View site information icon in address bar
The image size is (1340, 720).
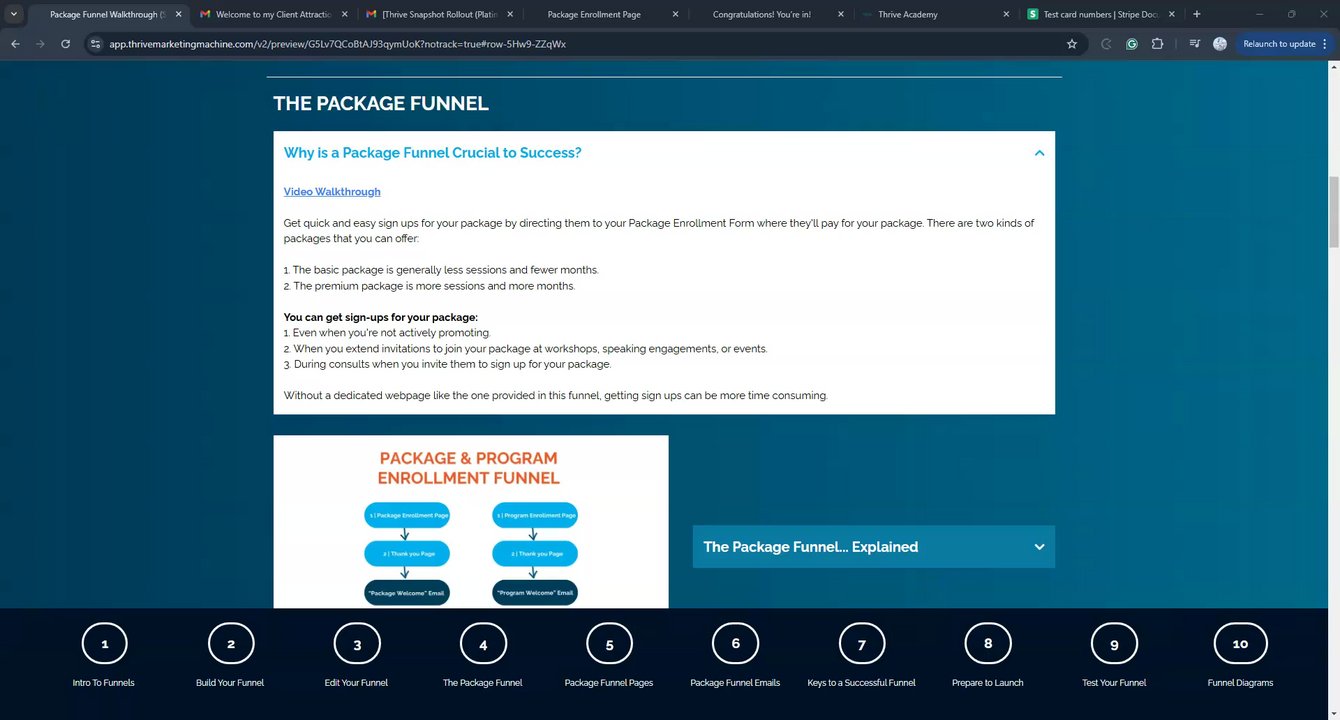(x=95, y=44)
